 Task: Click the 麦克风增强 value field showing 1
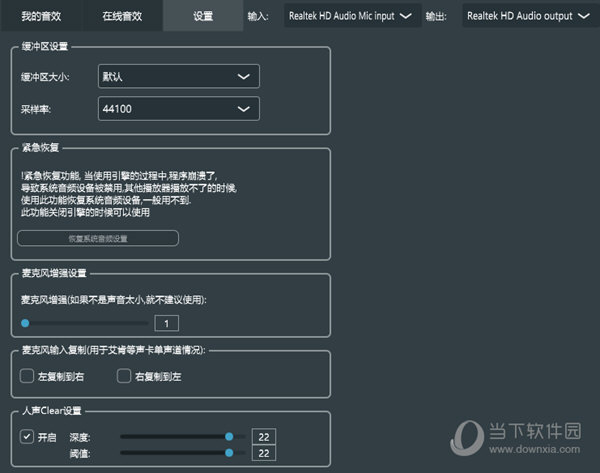click(166, 323)
